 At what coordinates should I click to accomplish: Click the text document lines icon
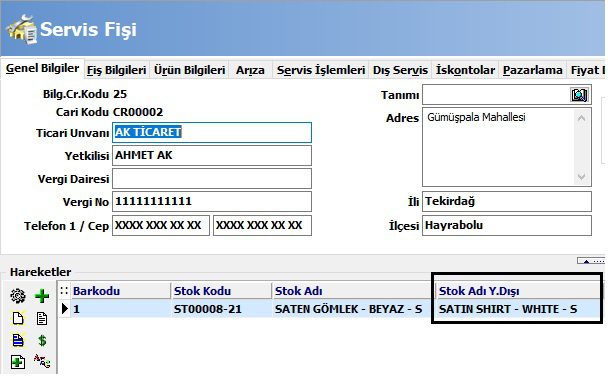click(x=42, y=318)
